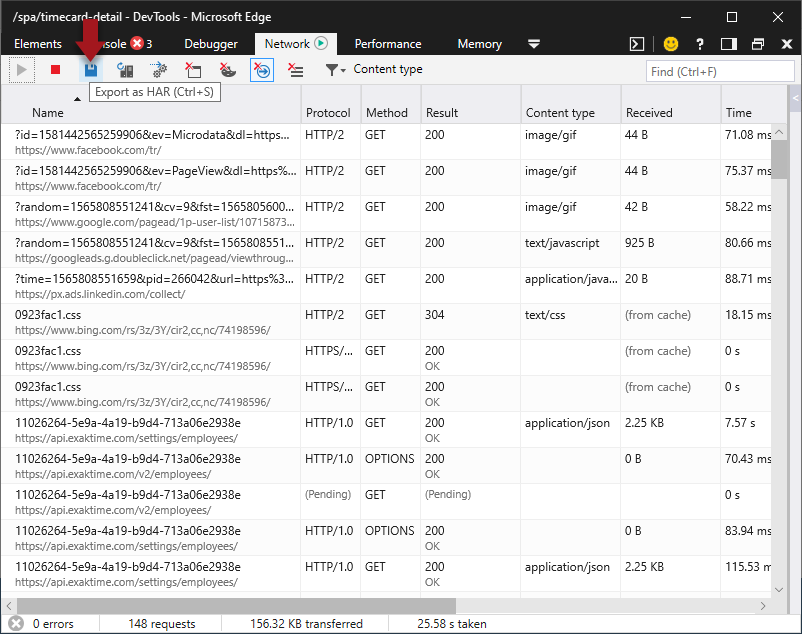The width and height of the screenshot is (802, 634).
Task: Select the 83.94 ms OPTIONS settings/employees request
Action: (x=386, y=538)
